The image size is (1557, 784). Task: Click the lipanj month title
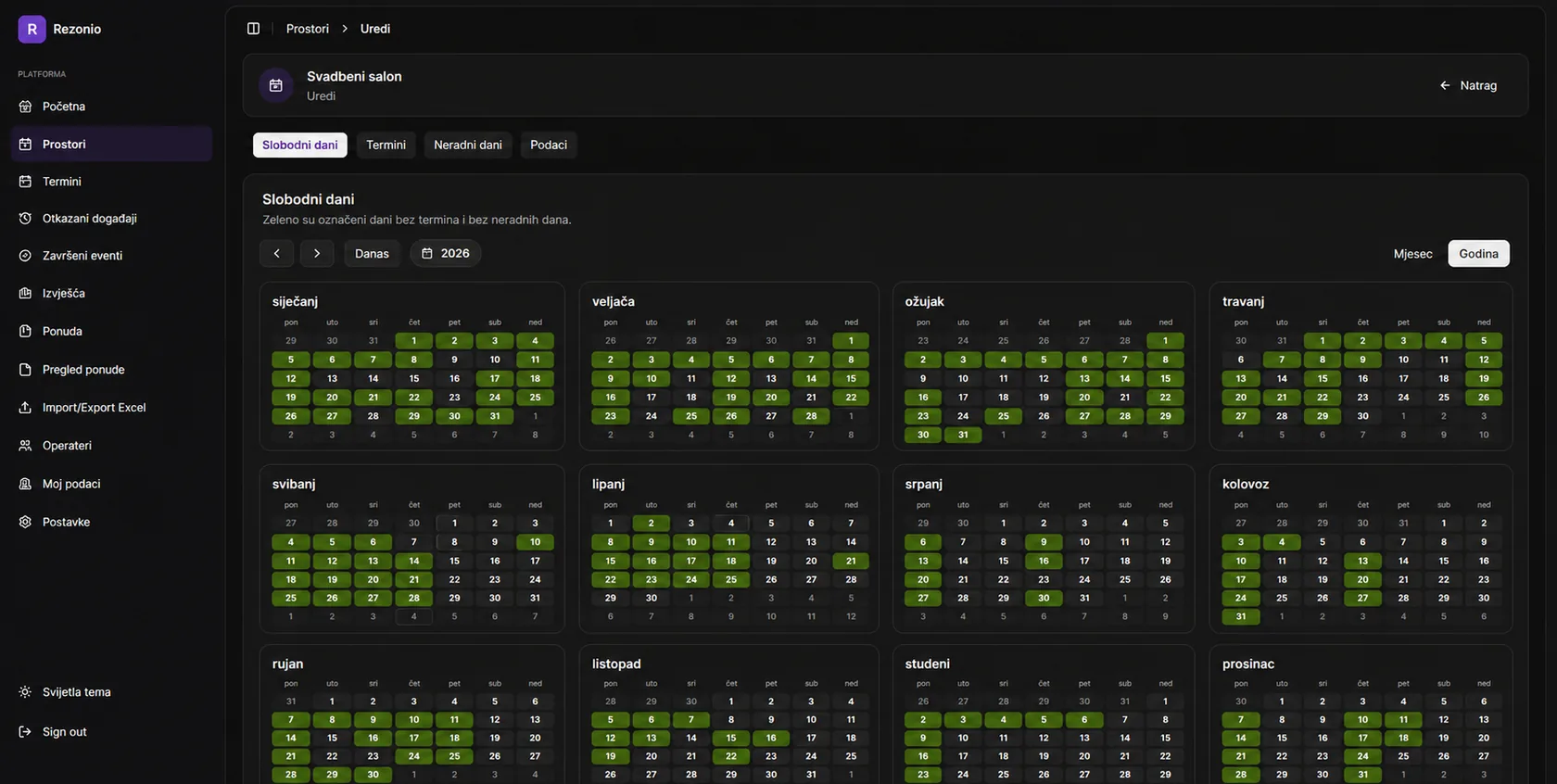(609, 485)
